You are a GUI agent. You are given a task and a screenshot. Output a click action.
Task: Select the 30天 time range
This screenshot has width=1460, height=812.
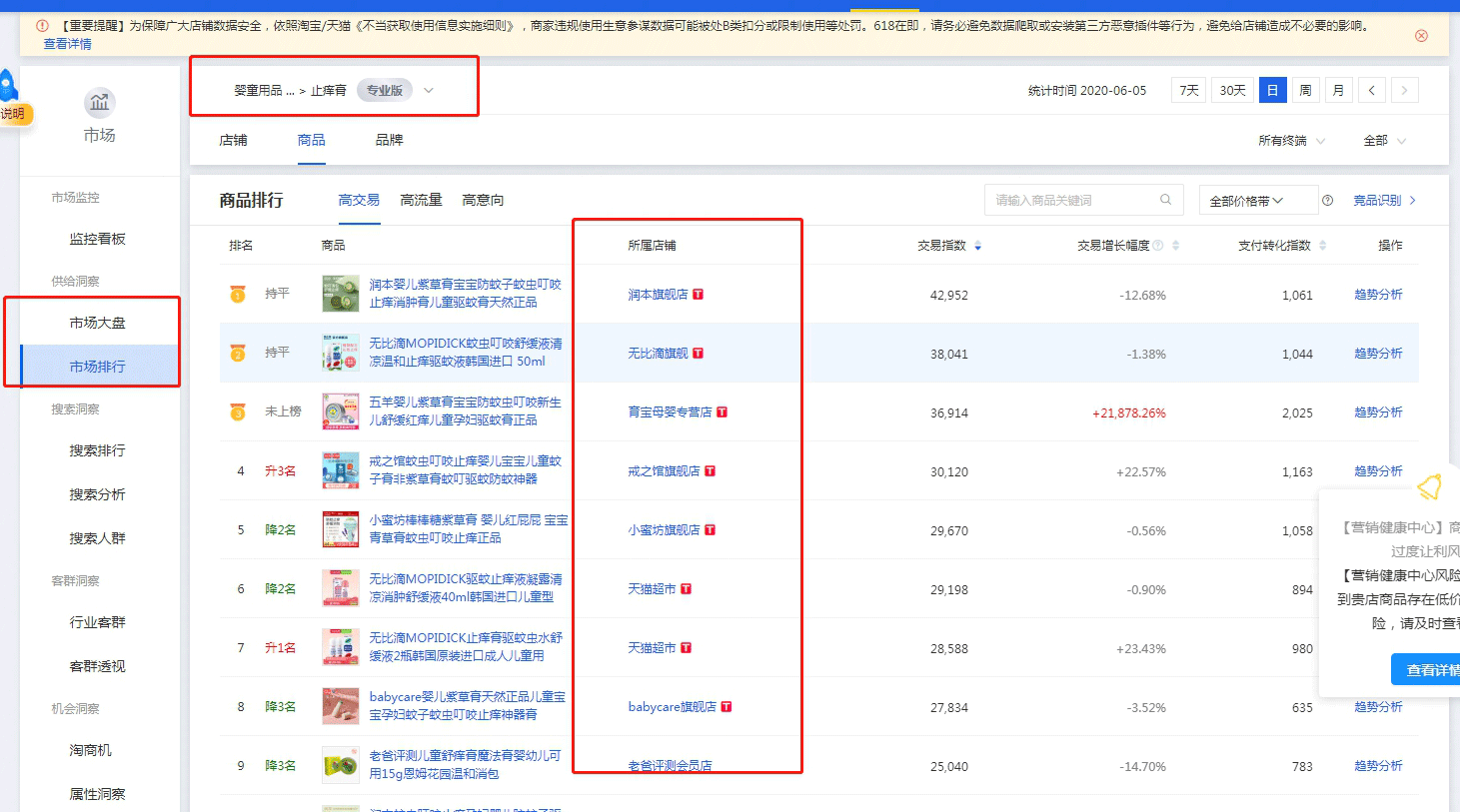[1232, 91]
